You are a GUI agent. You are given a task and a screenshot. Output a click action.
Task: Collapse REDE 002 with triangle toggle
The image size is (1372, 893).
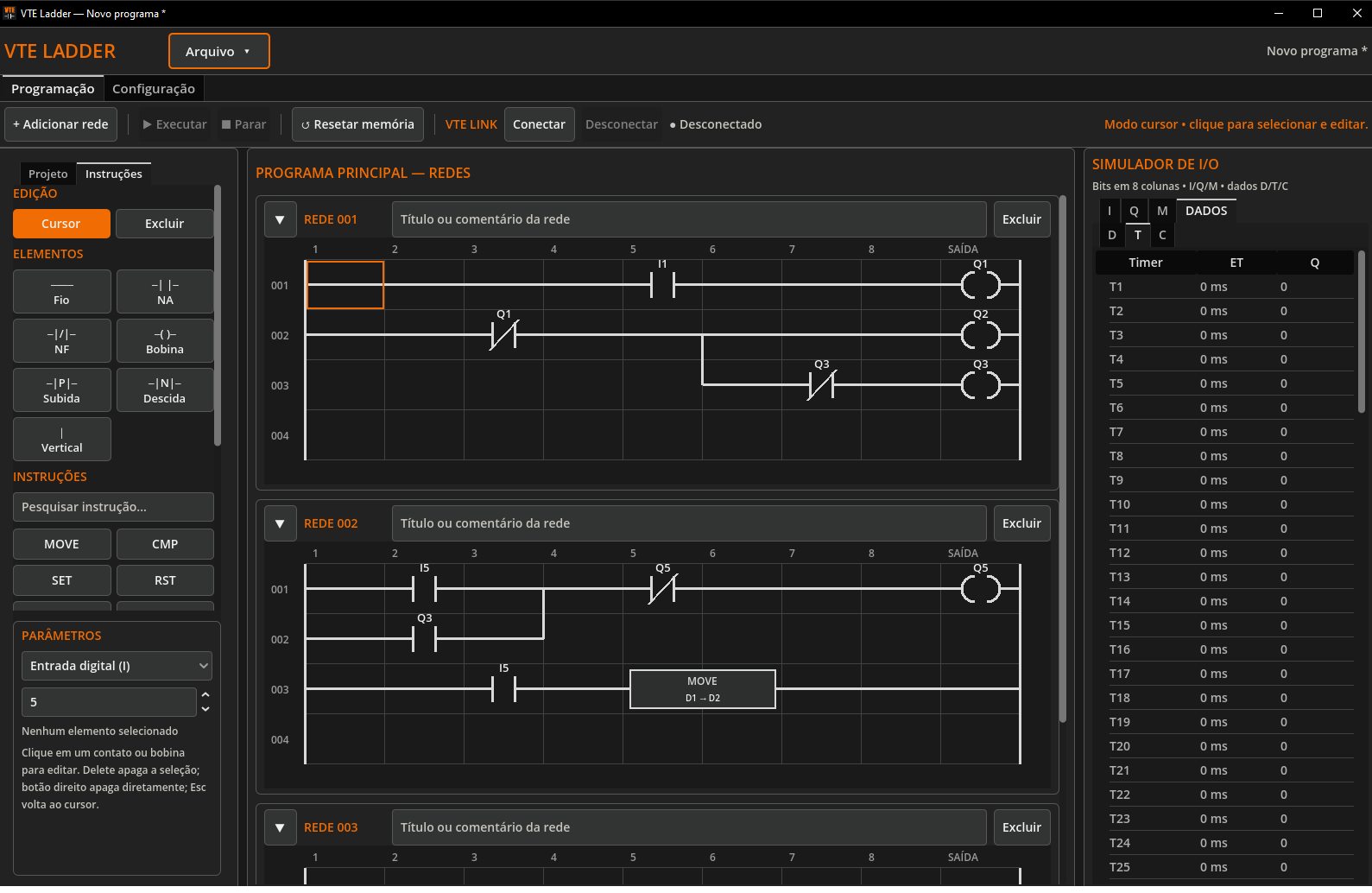(280, 523)
